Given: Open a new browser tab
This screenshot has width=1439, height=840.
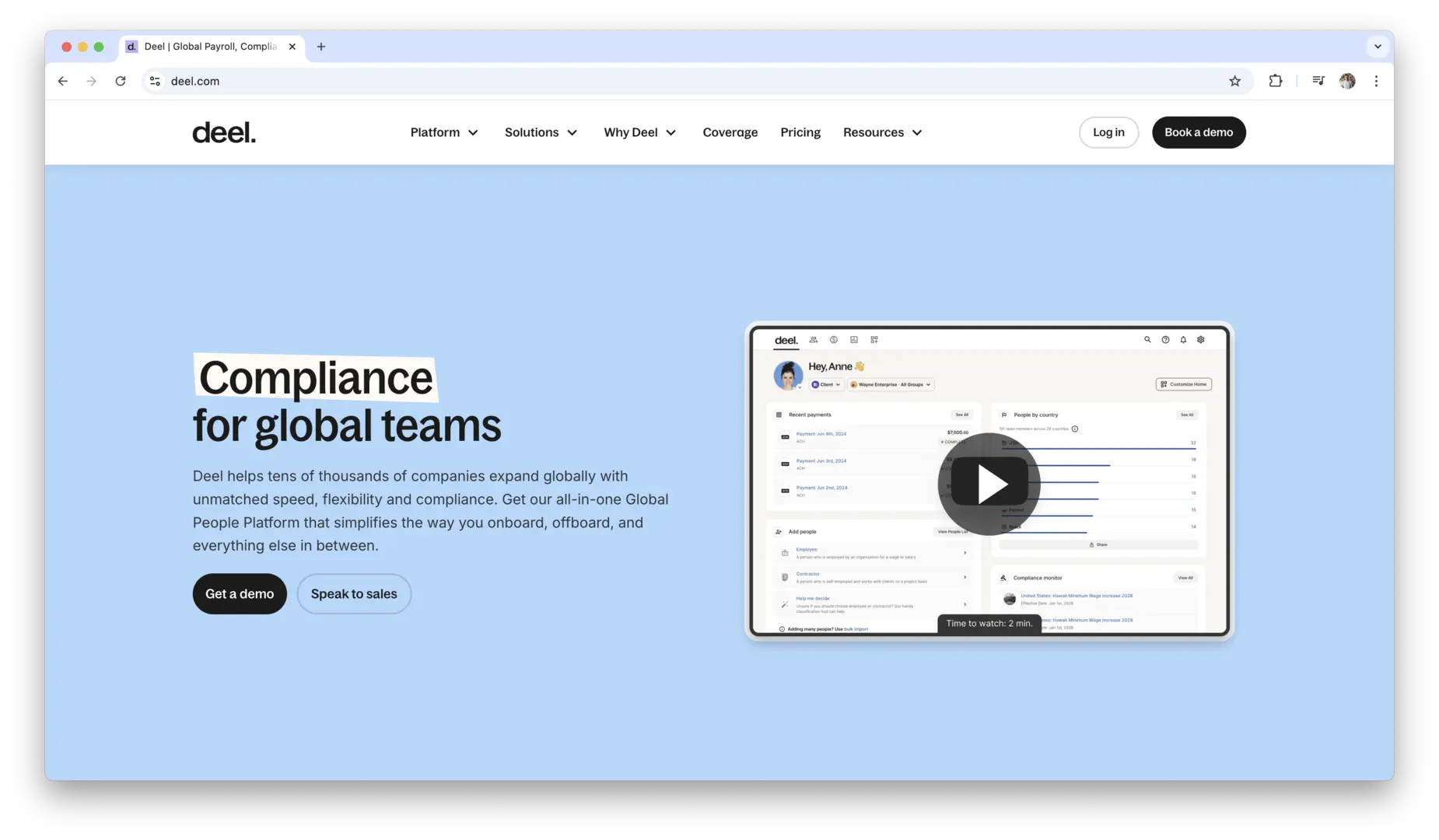Looking at the screenshot, I should click(x=321, y=47).
